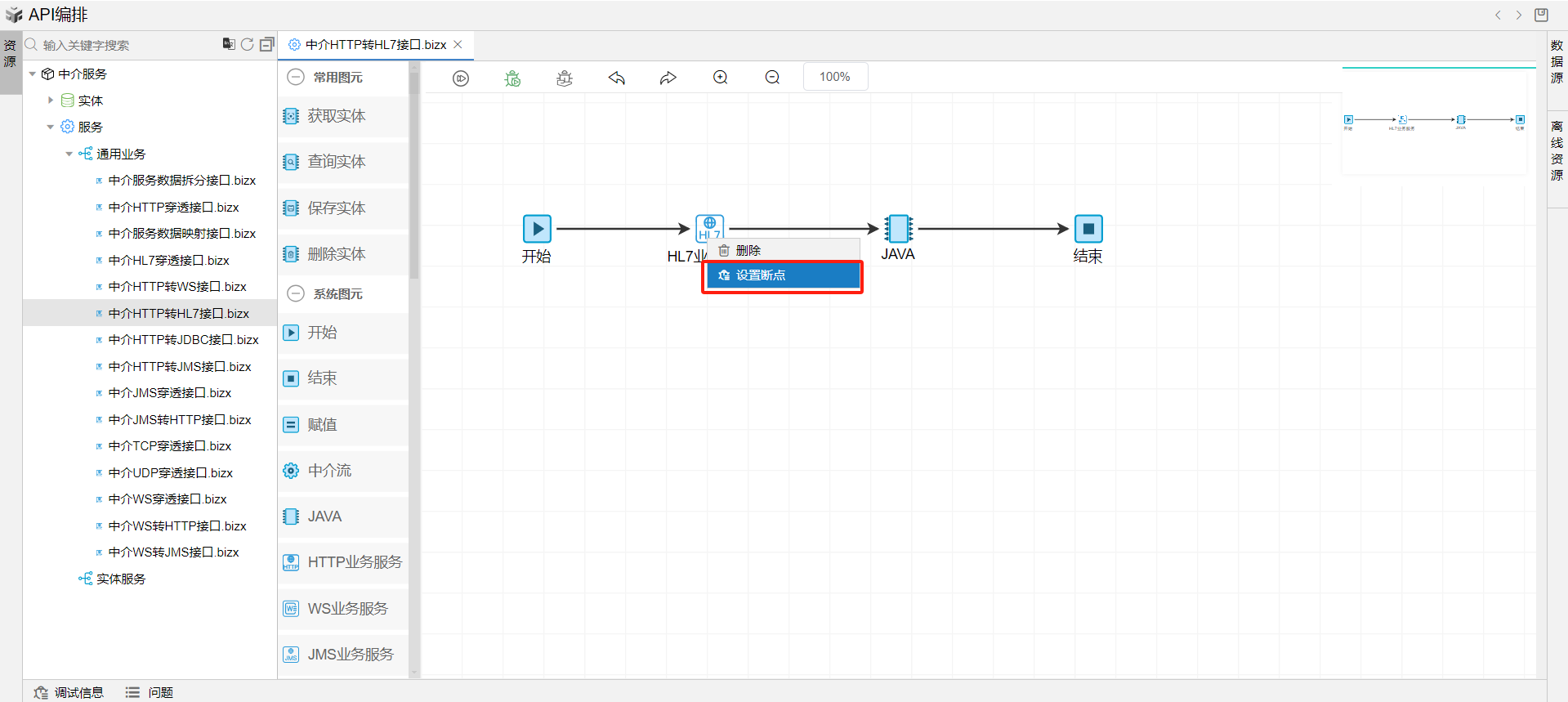Click the redo arrow in the toolbar
This screenshot has width=1568, height=702.
click(668, 78)
